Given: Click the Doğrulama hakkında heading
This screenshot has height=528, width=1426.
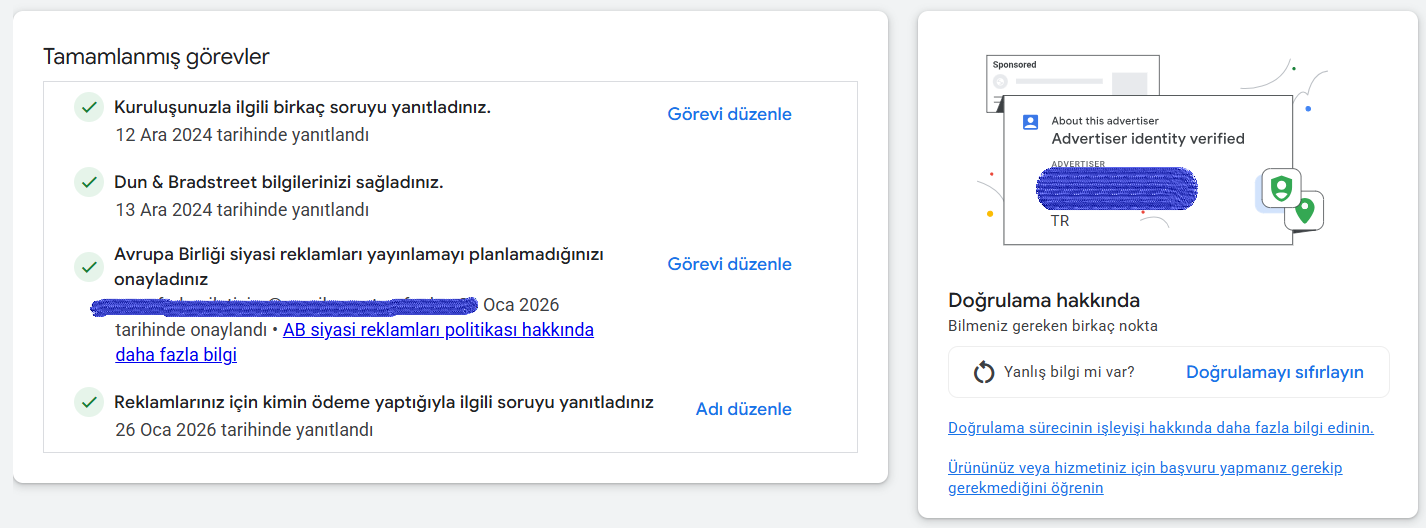Looking at the screenshot, I should tap(1044, 300).
